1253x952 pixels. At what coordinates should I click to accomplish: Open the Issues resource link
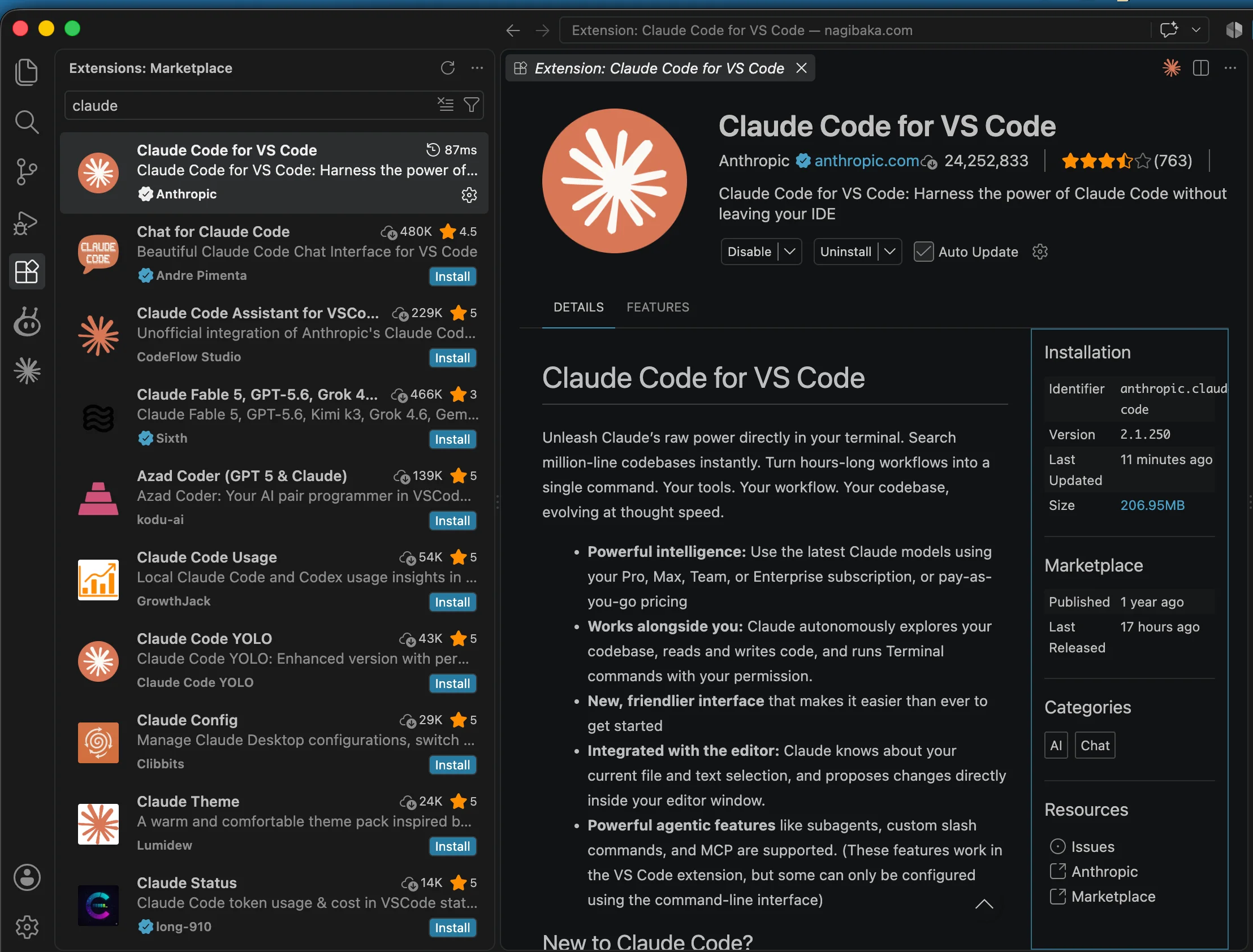(1092, 847)
